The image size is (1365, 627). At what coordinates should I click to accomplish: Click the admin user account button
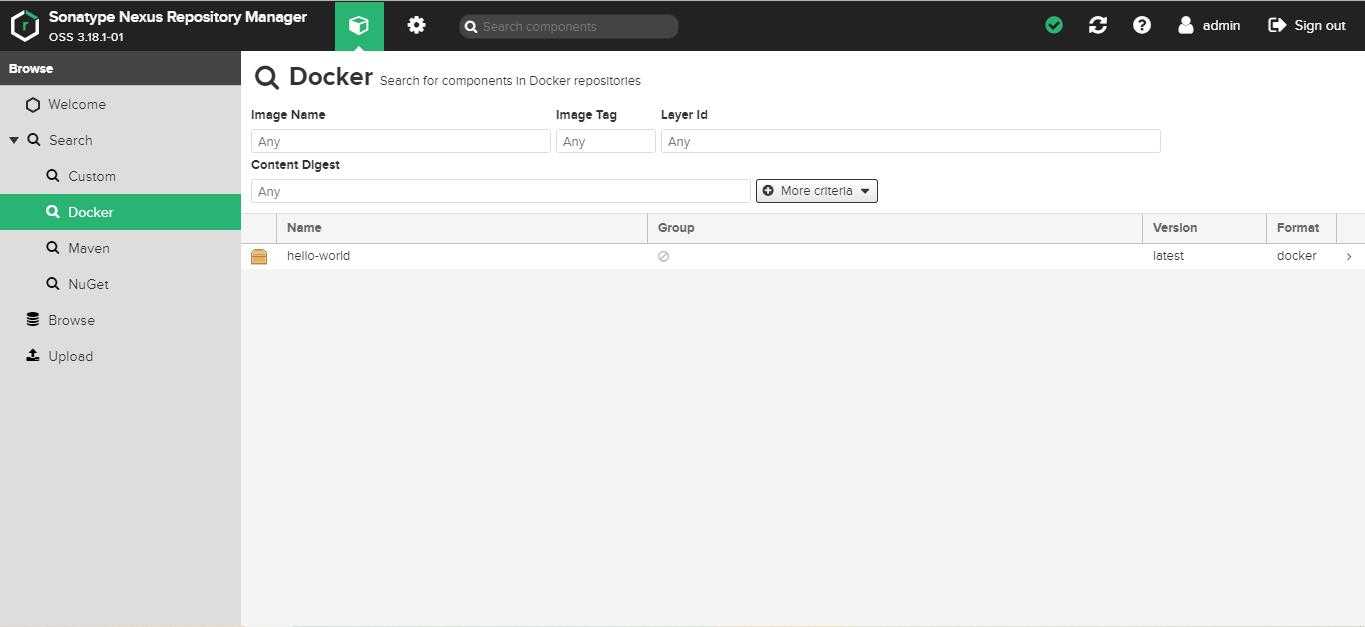pyautogui.click(x=1209, y=25)
